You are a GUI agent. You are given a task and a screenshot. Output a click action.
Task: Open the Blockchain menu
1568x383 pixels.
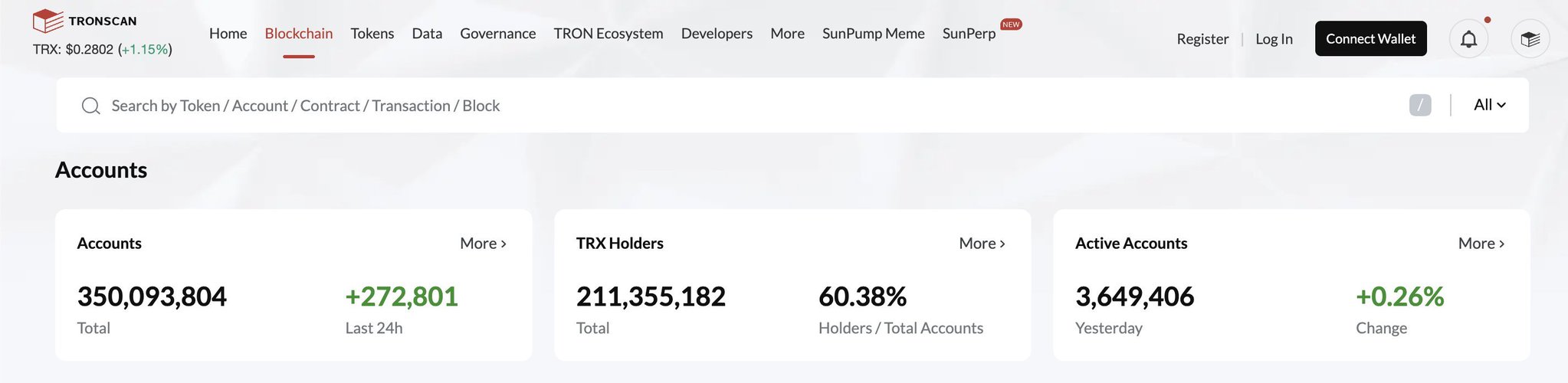pos(298,34)
